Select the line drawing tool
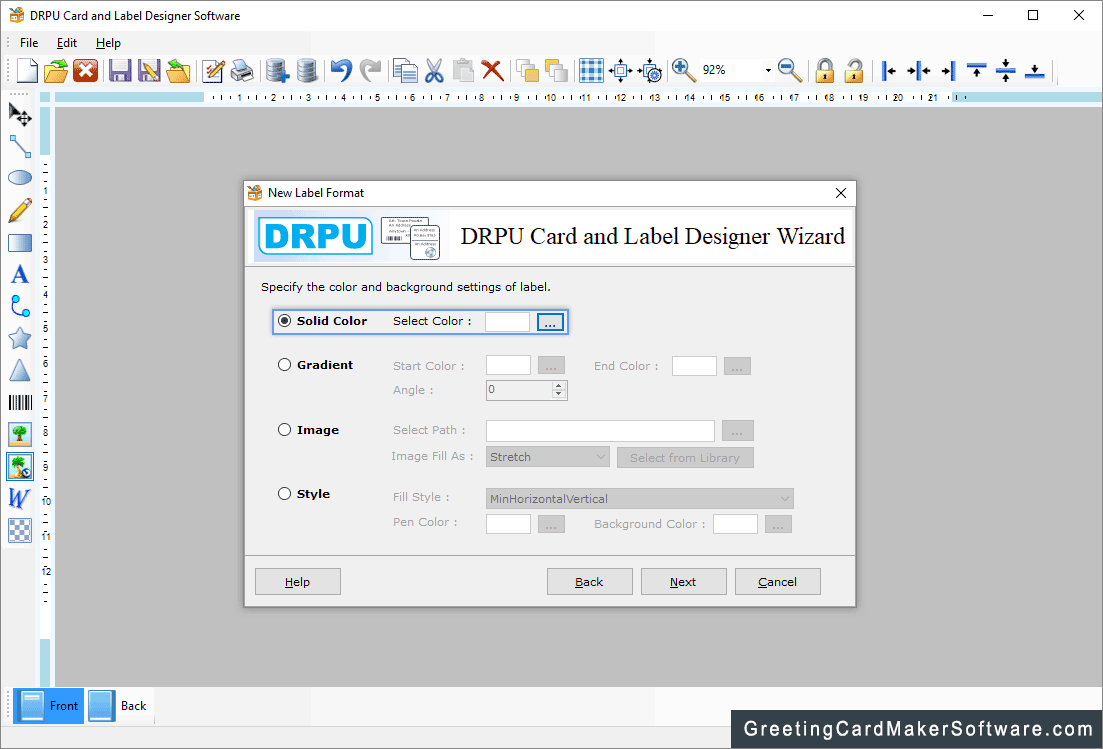This screenshot has width=1103, height=749. pyautogui.click(x=20, y=146)
